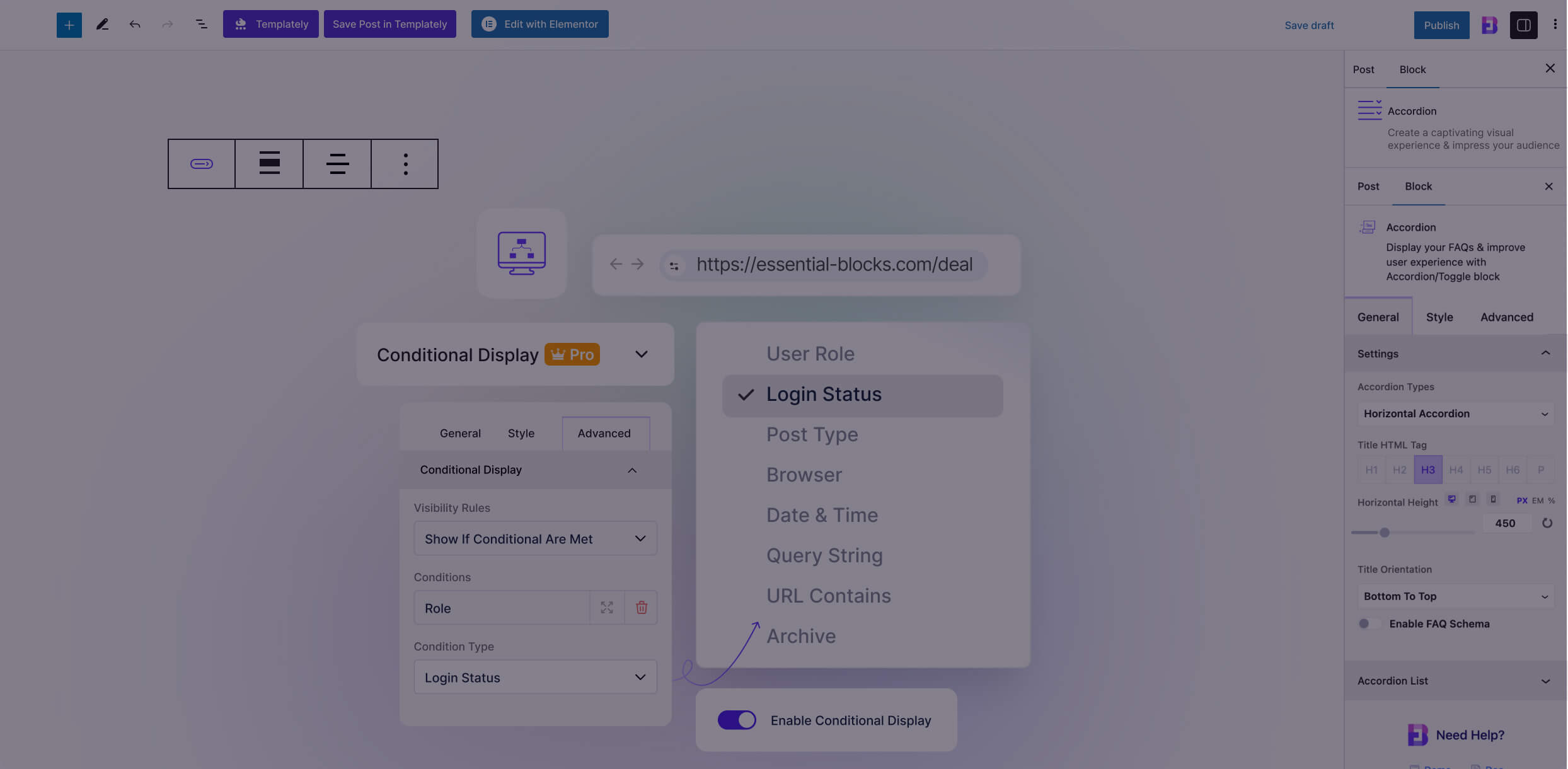The height and width of the screenshot is (769, 1568).
Task: Select H6 title HTML tag
Action: click(1513, 470)
